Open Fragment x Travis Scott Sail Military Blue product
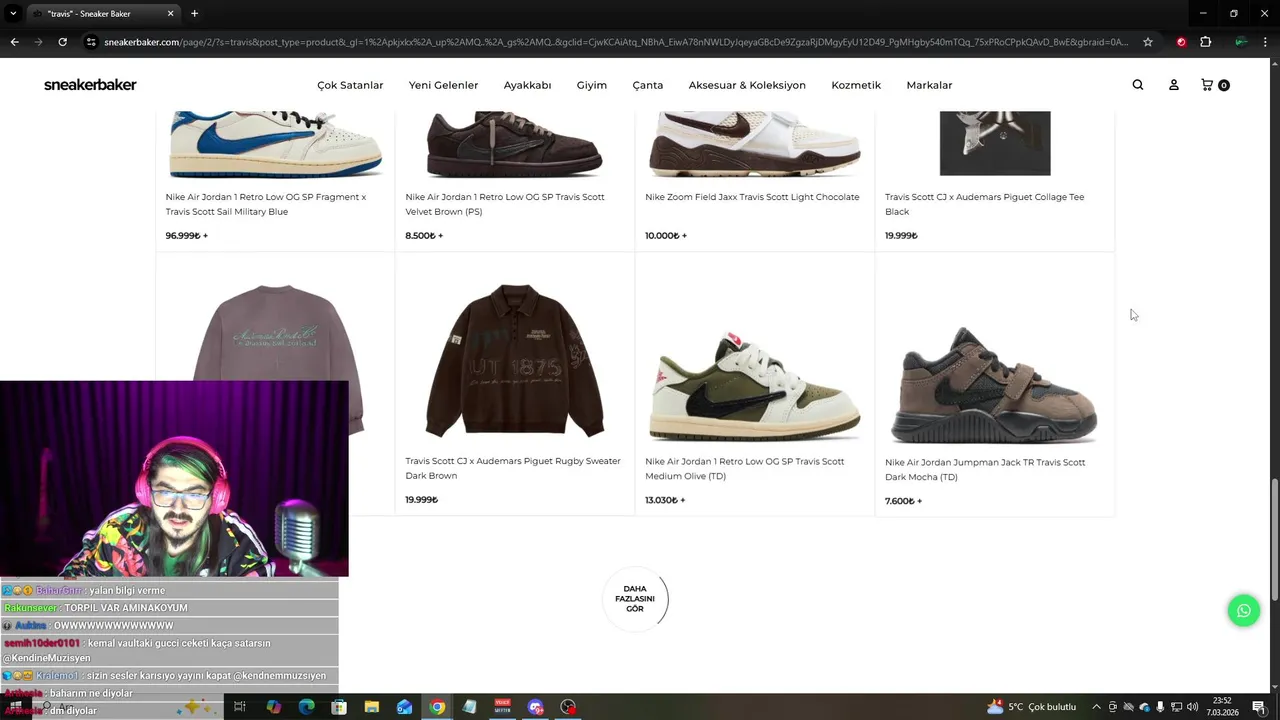The width and height of the screenshot is (1280, 720). (x=266, y=204)
